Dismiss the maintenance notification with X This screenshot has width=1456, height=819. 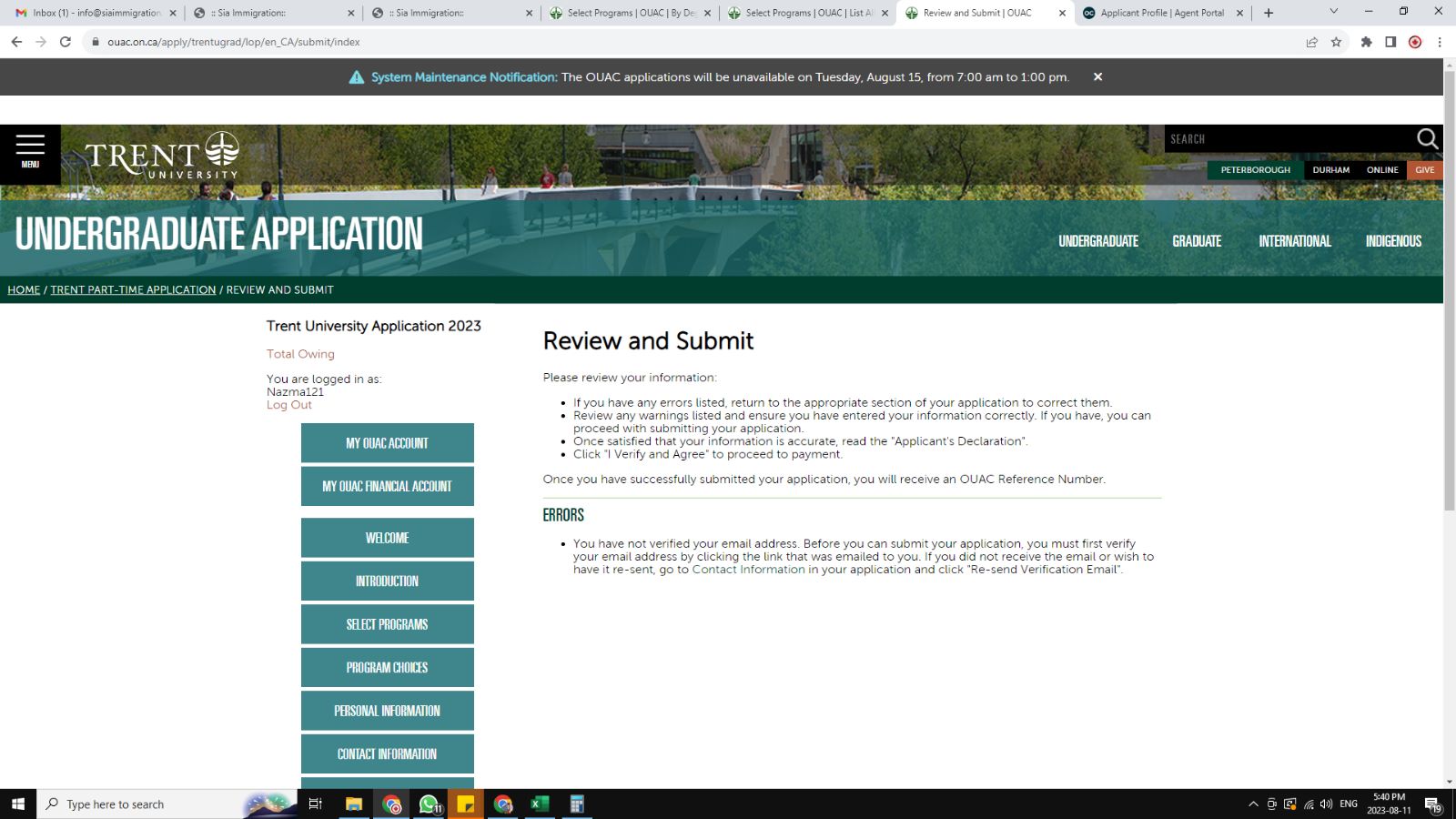[x=1097, y=76]
